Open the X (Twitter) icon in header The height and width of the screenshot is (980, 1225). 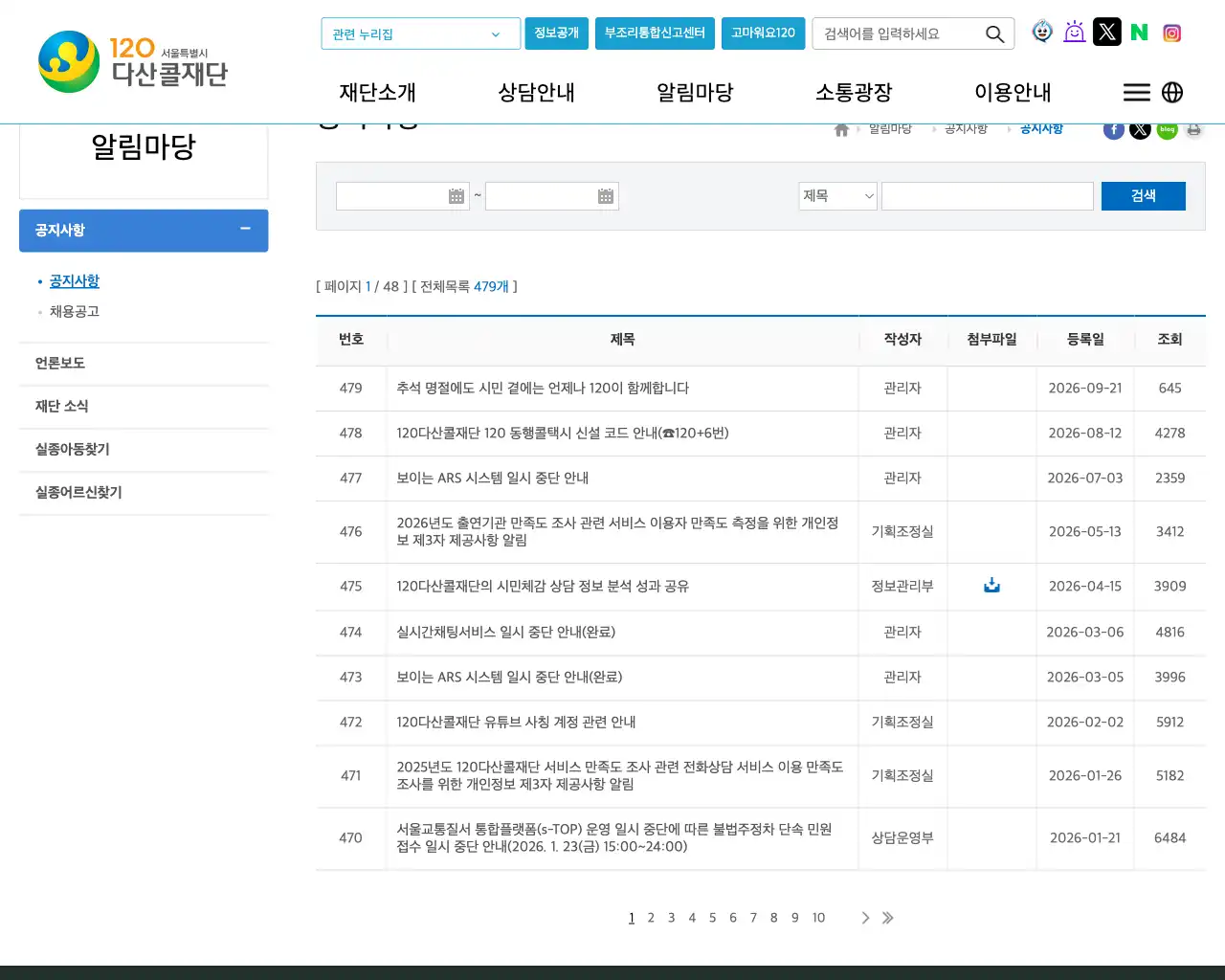pyautogui.click(x=1107, y=32)
